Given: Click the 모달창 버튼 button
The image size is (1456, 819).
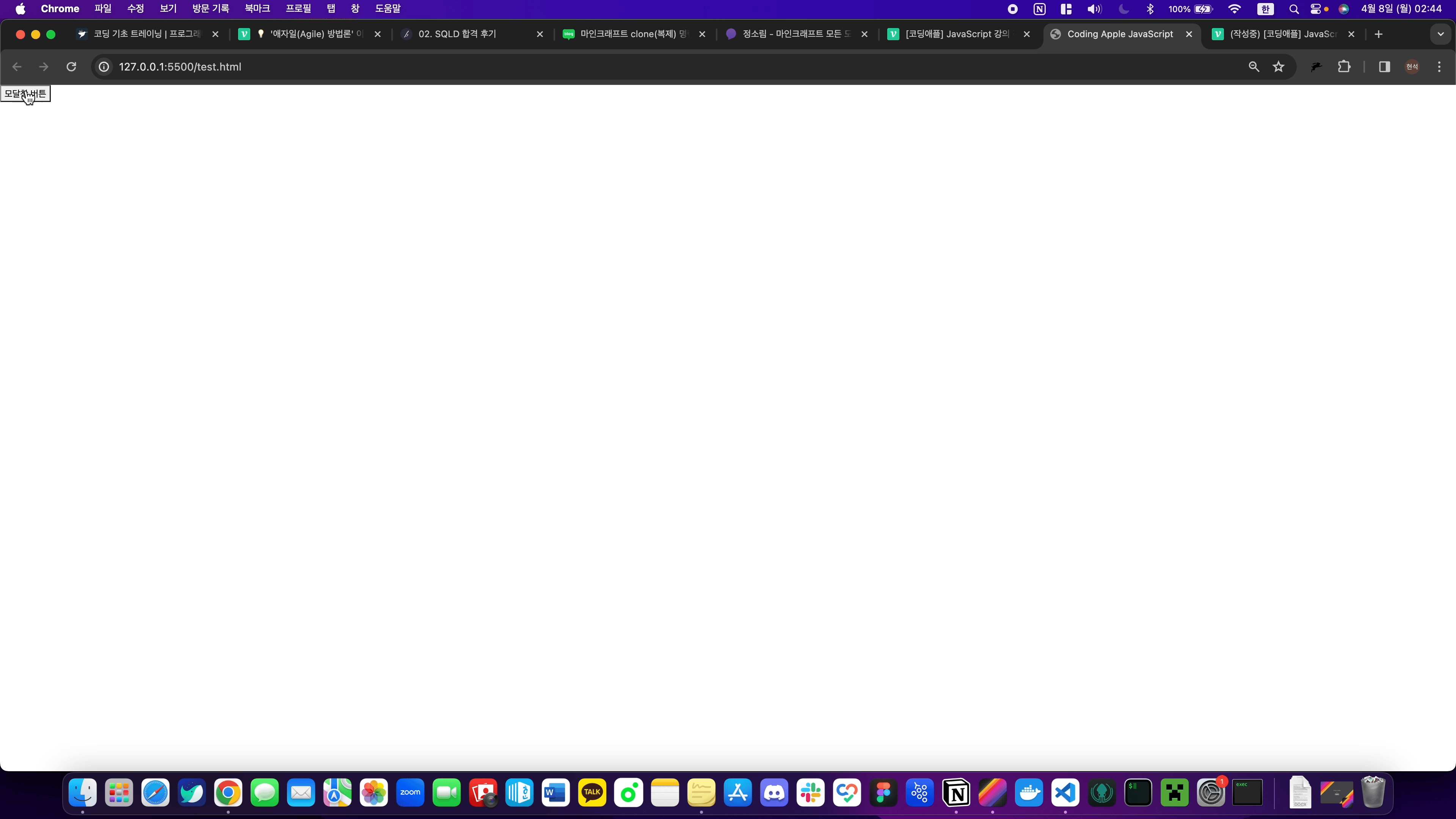Looking at the screenshot, I should tap(25, 94).
